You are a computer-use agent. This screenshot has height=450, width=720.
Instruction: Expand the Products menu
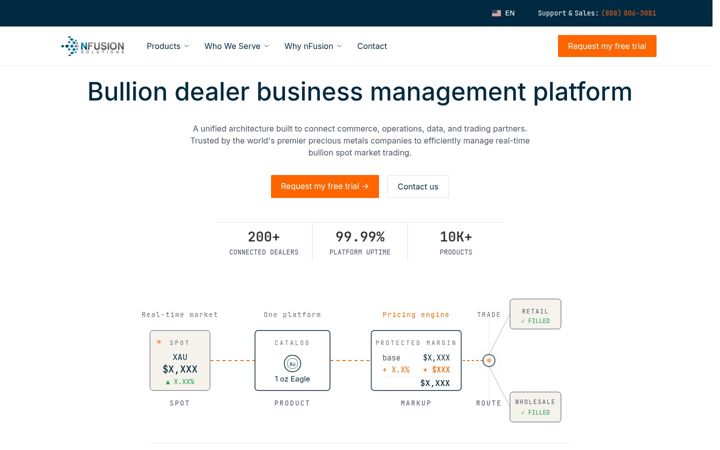click(x=168, y=46)
